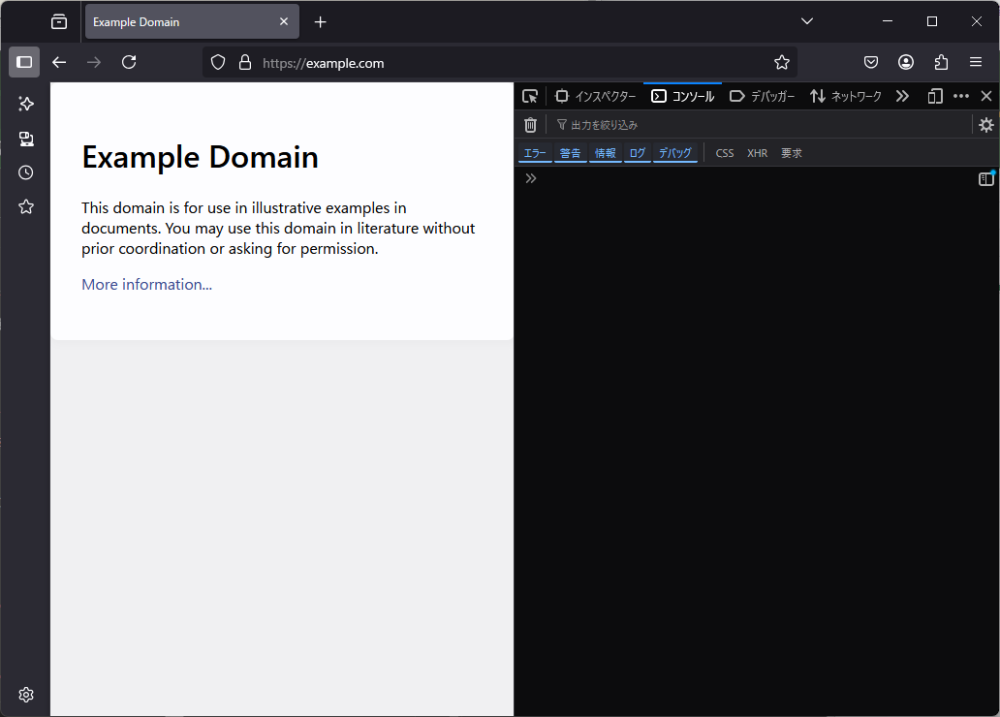Toggle the エラー filter in the console

coord(535,153)
